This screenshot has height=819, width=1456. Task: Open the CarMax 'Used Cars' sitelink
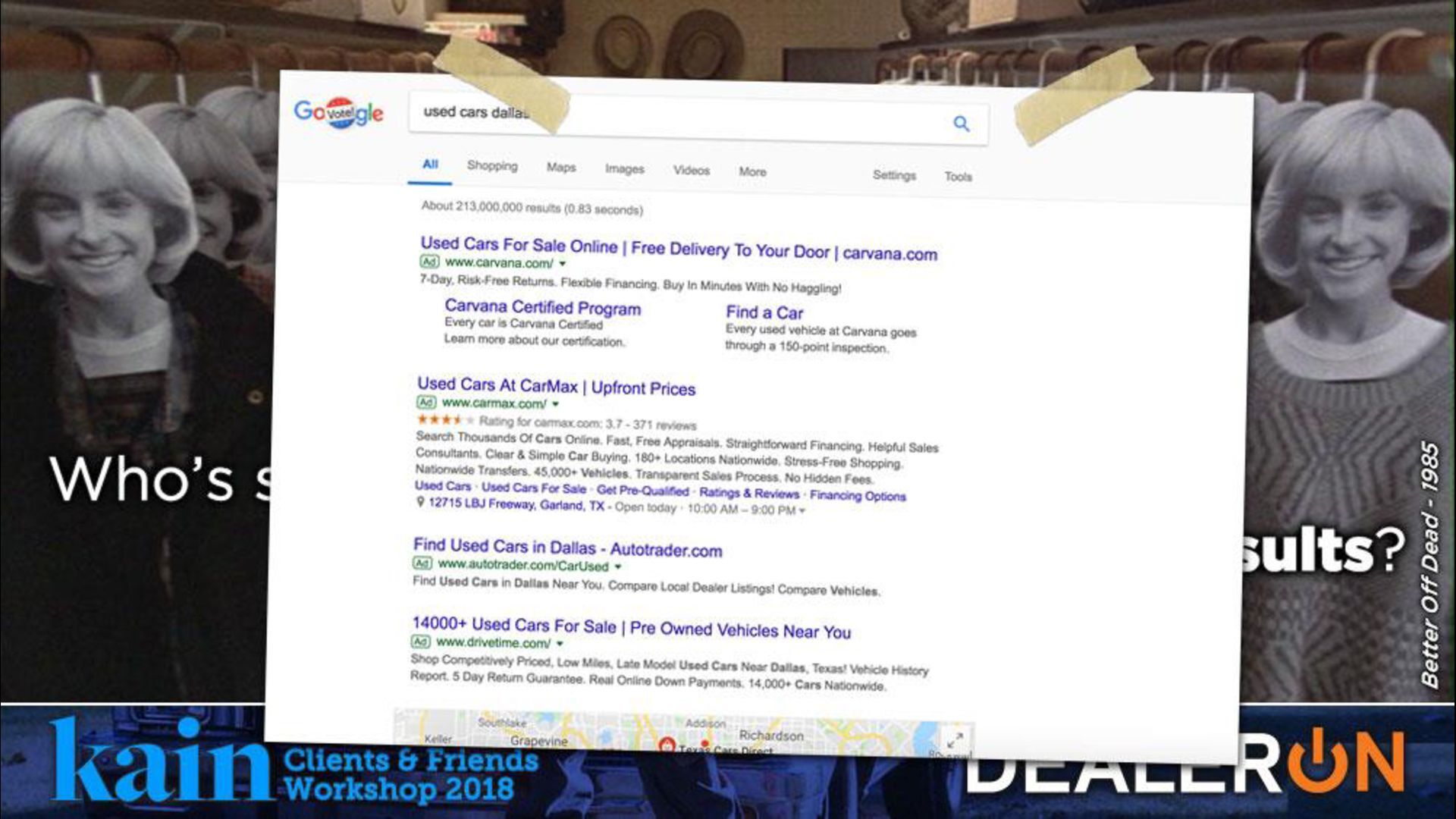(x=443, y=486)
